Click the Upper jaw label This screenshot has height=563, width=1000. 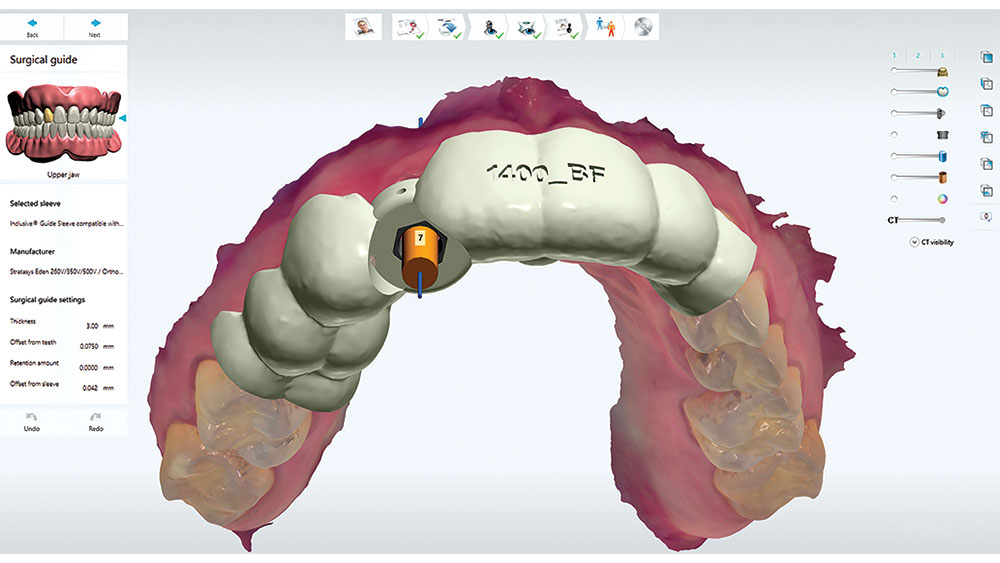[x=63, y=175]
